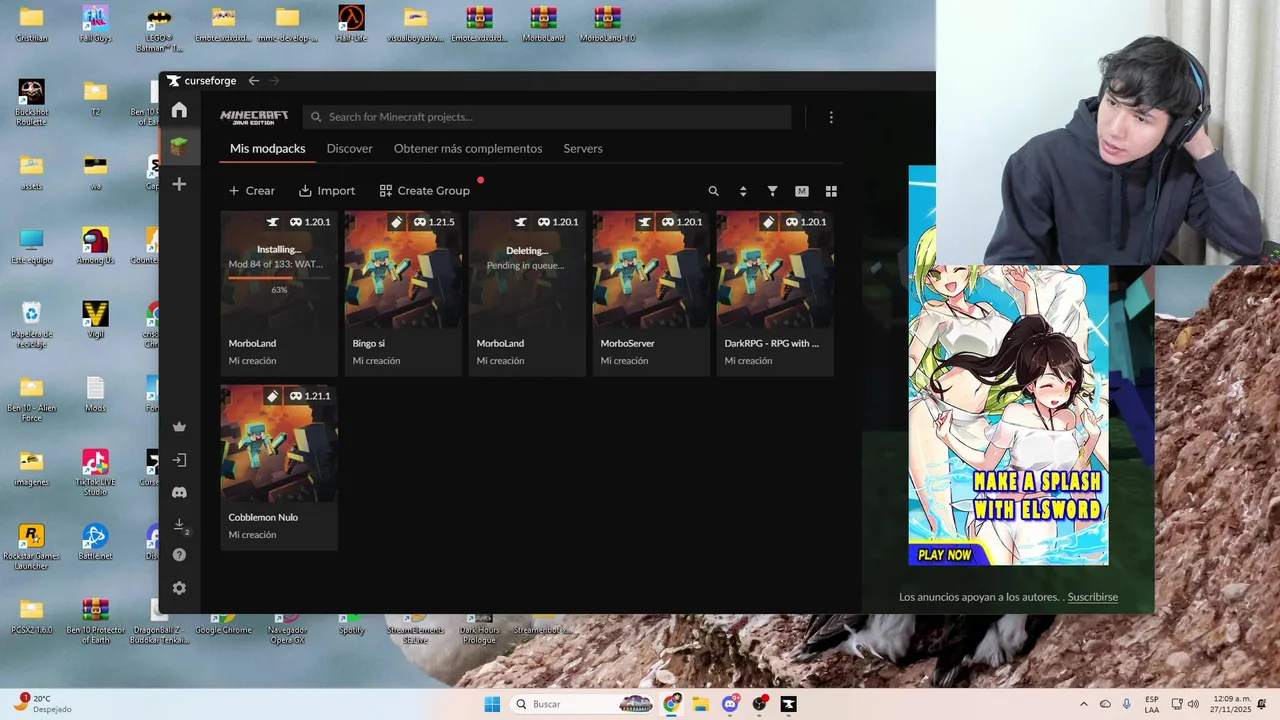
Task: Open the Bingo si modpack thumbnail
Action: point(403,269)
